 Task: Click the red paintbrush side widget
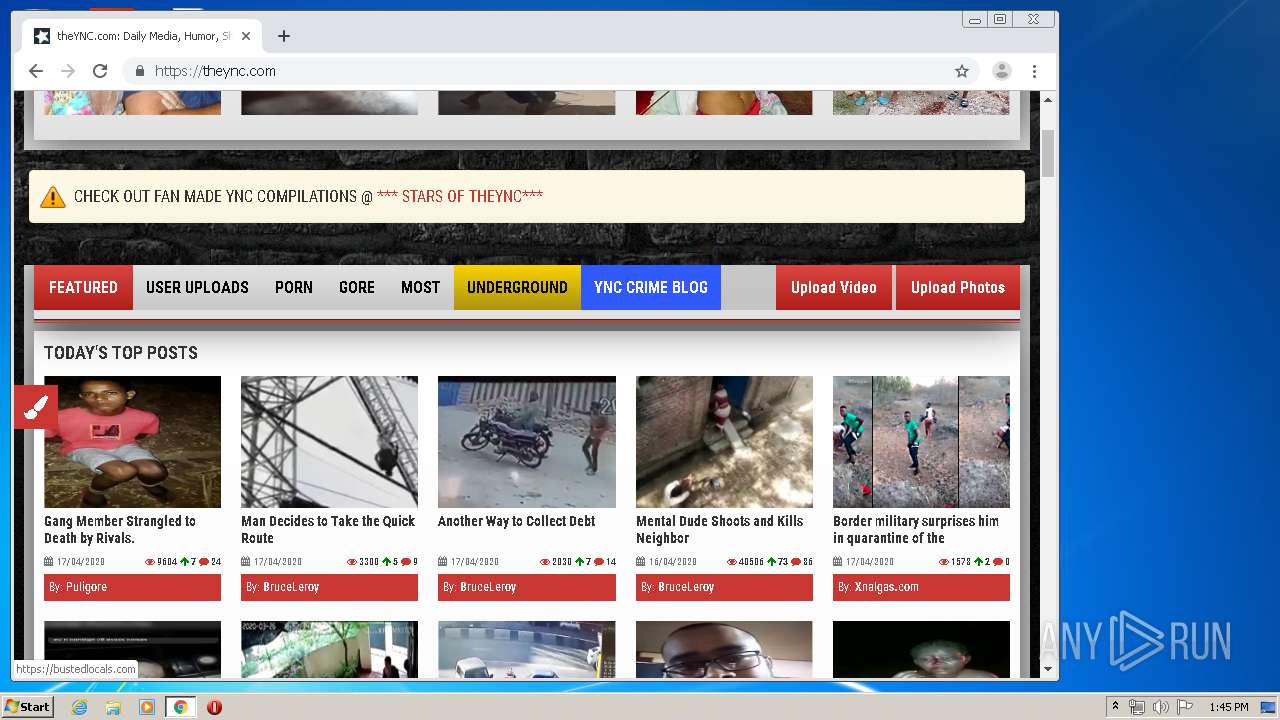[x=36, y=407]
